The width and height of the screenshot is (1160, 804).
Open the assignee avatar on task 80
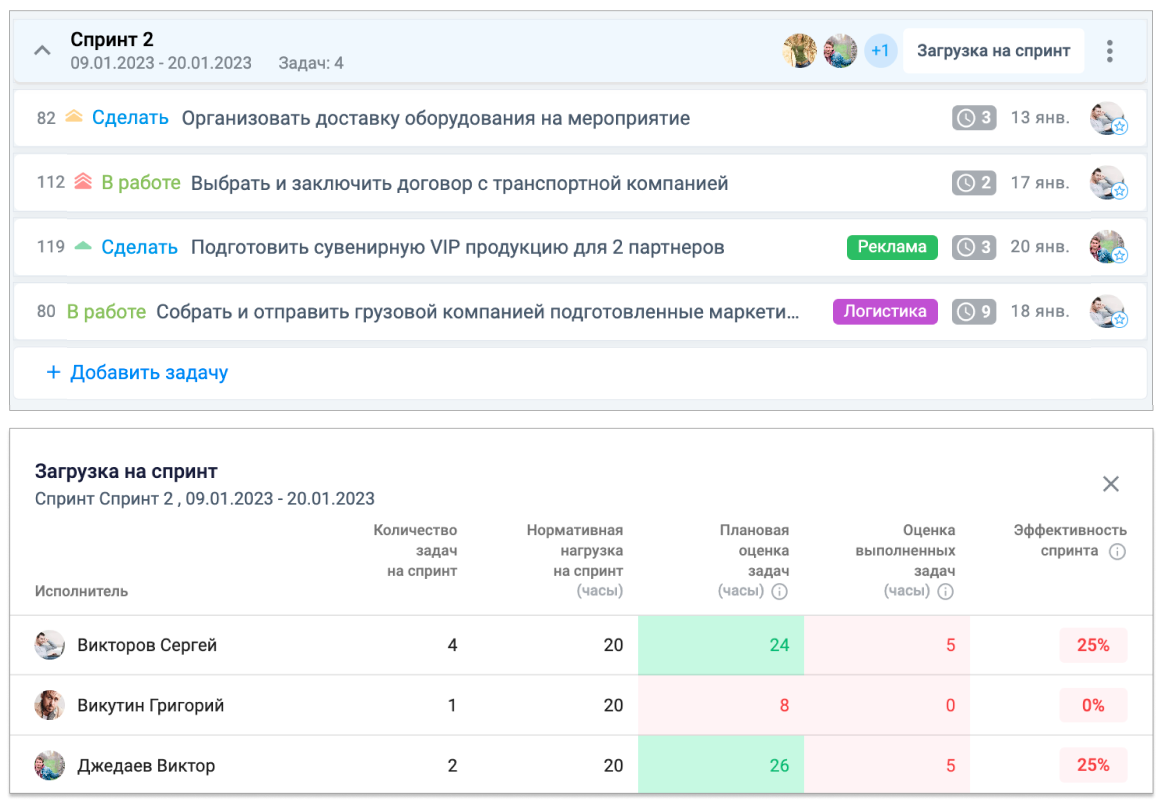(x=1108, y=311)
